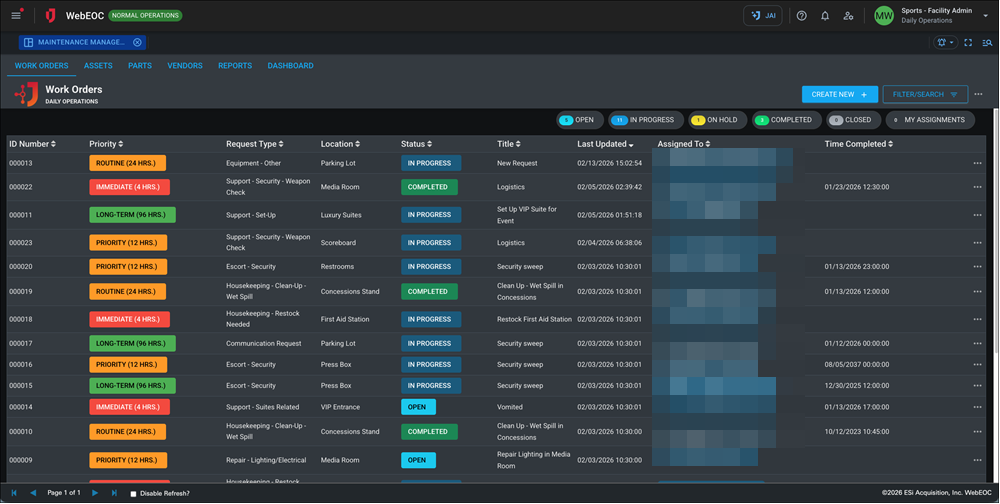This screenshot has width=1000, height=504.
Task: Open the alarm bell dropdown in the toolbar
Action: [x=944, y=43]
